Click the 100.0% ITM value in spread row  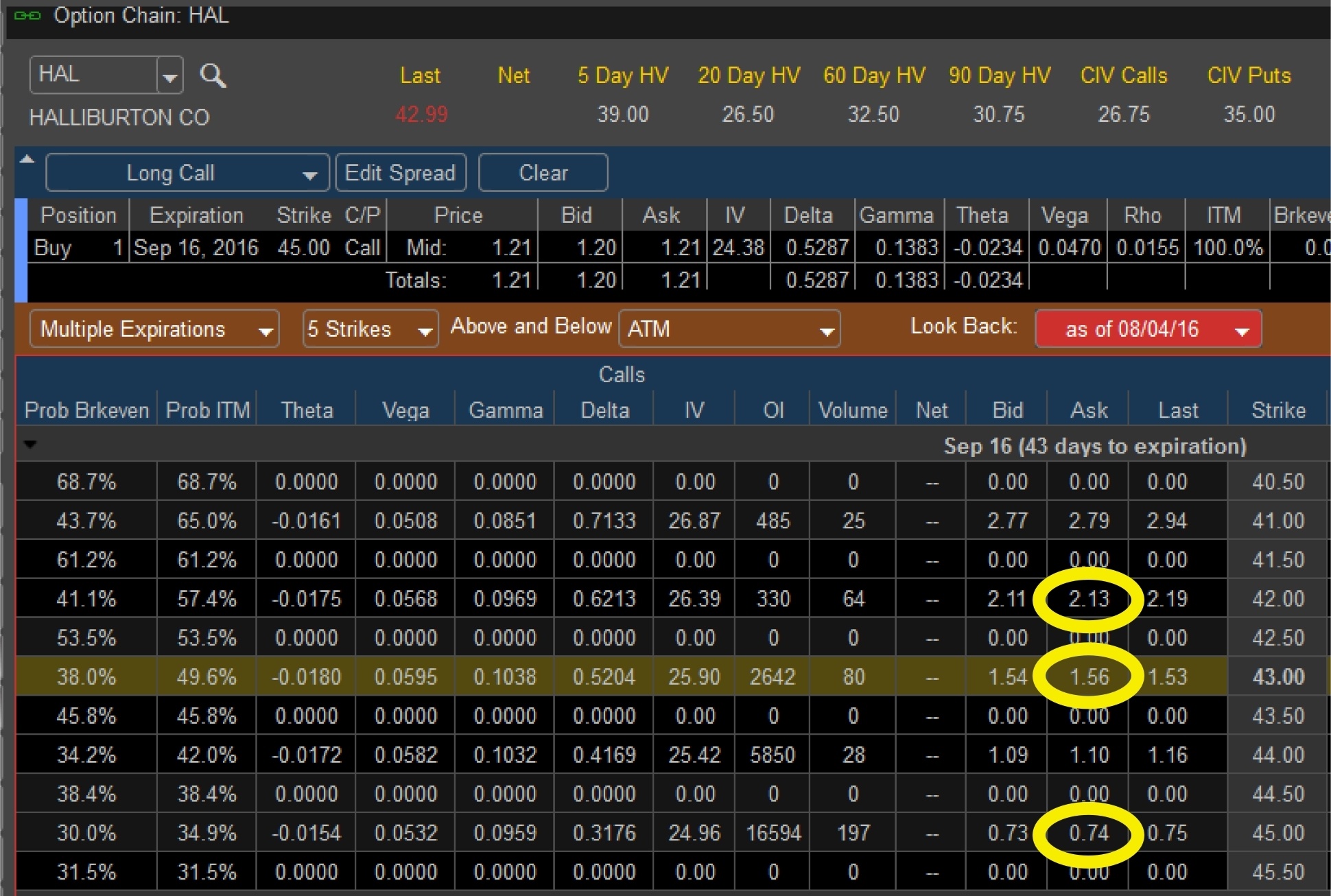tap(1228, 248)
